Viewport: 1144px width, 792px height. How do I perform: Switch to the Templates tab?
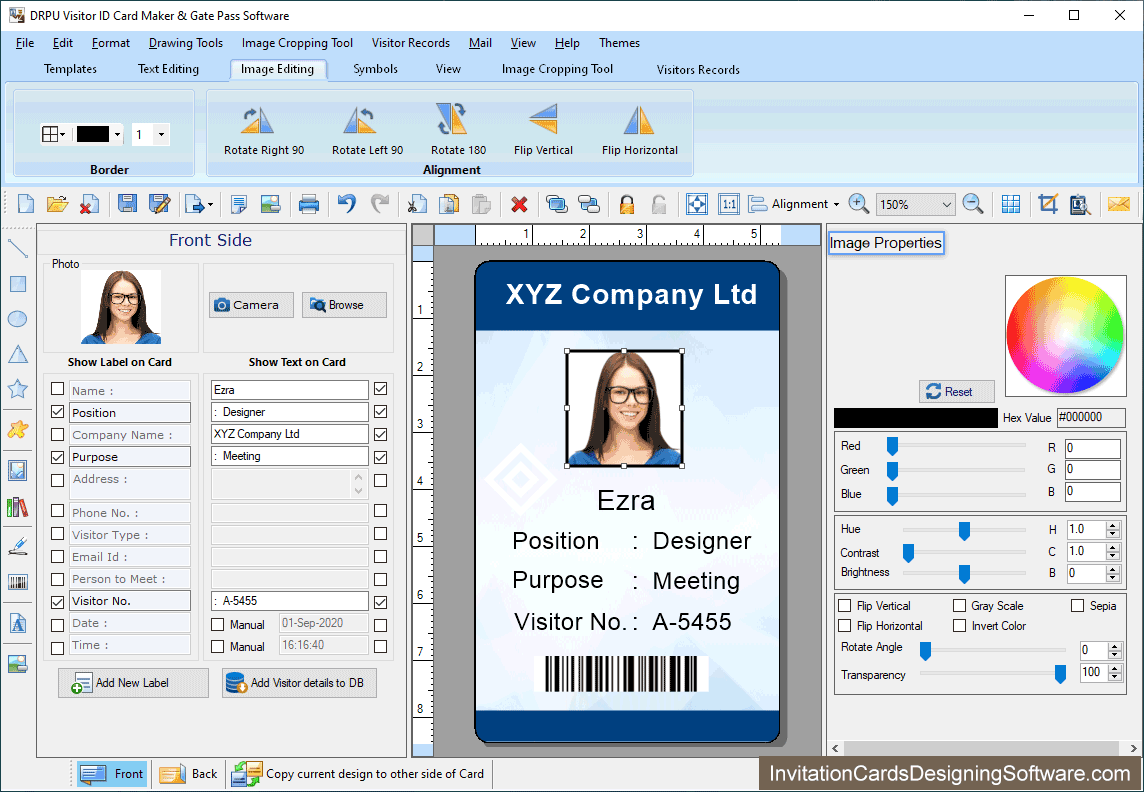[70, 69]
